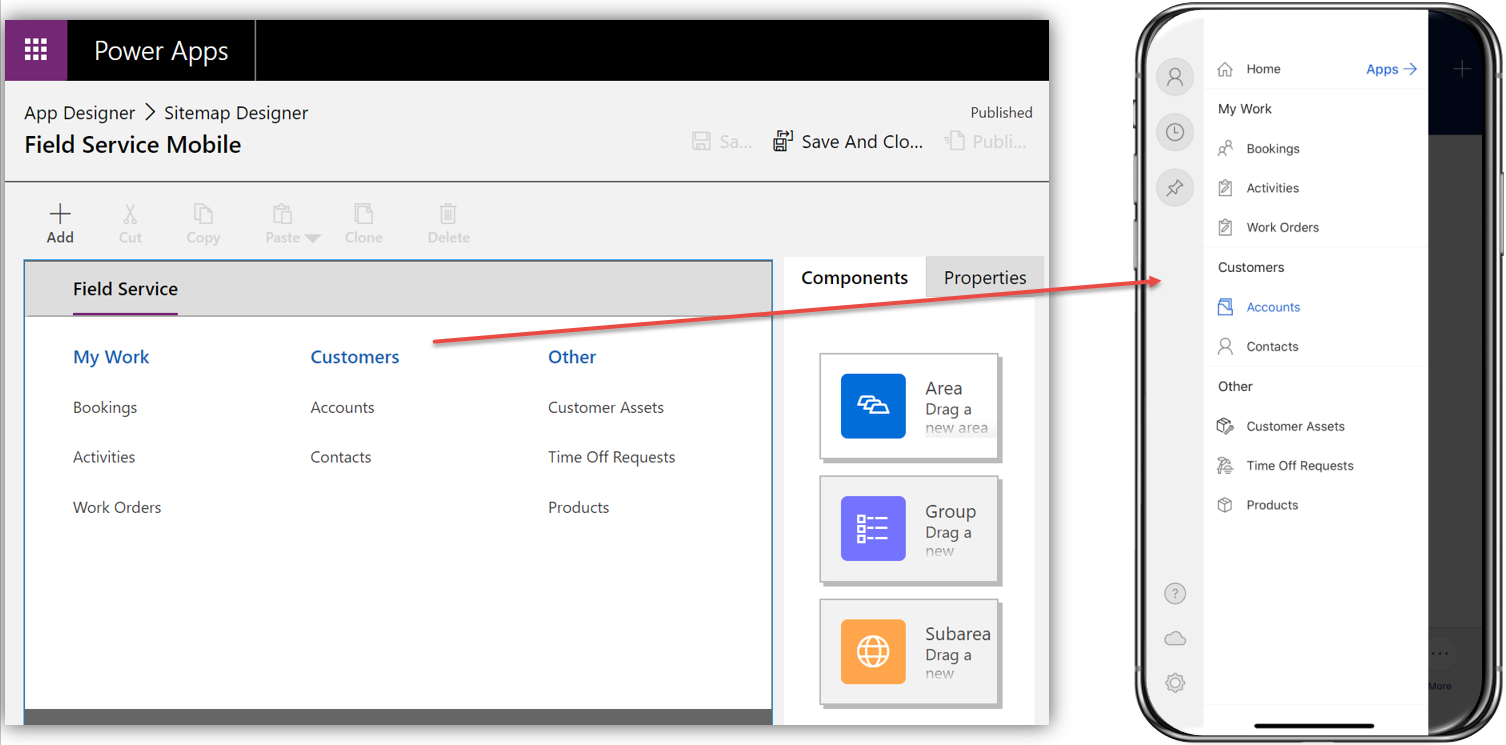The width and height of the screenshot is (1506, 745).
Task: Switch to the Components tab
Action: 855,278
